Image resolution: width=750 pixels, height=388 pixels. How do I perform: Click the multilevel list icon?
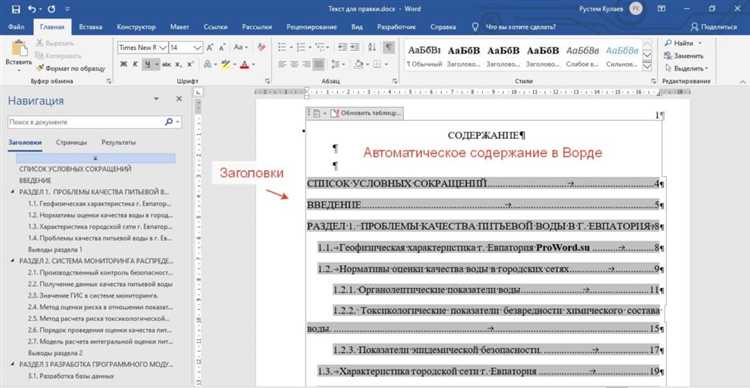tap(319, 47)
